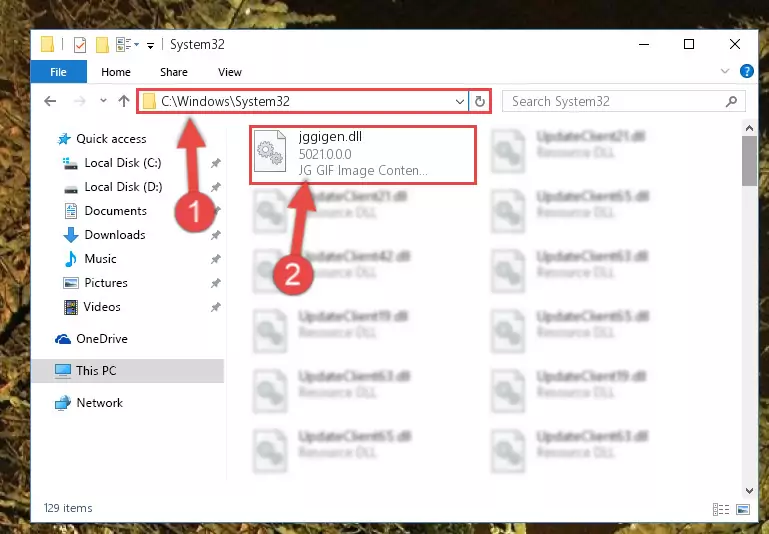Click the pin icon beside Local Disk (D:)
The width and height of the screenshot is (769, 534).
coord(215,187)
